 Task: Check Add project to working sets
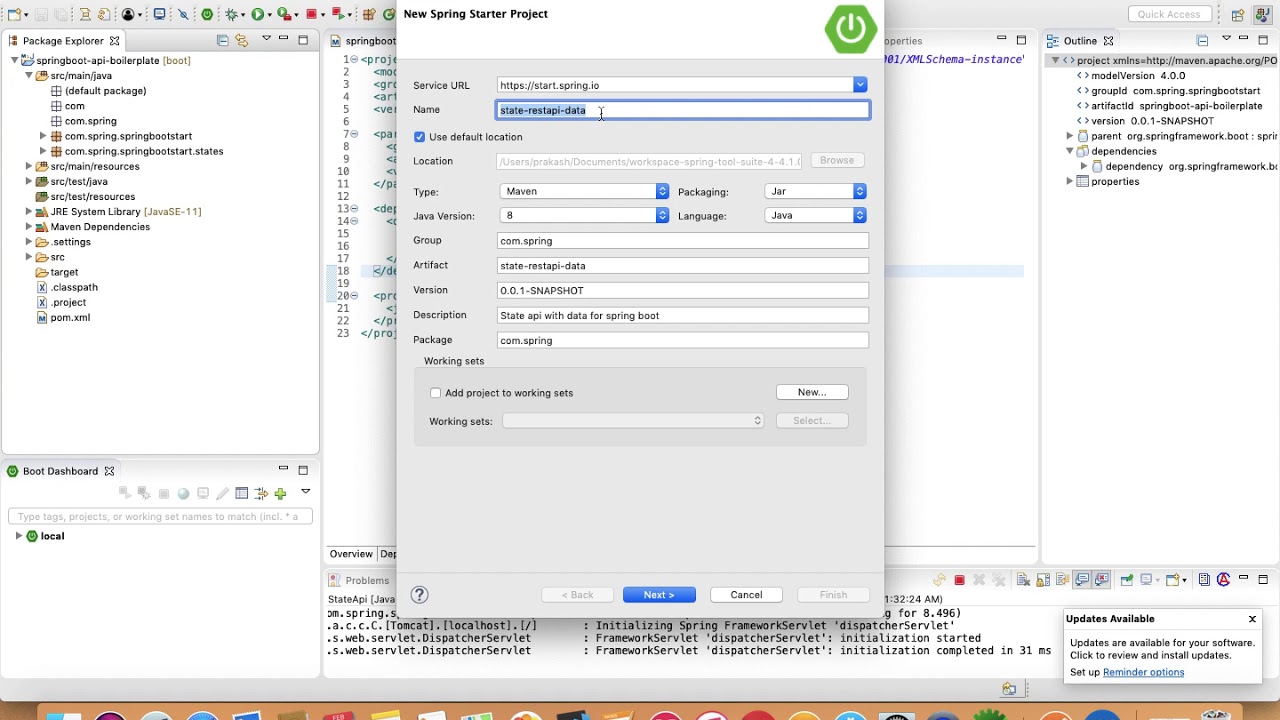coord(435,393)
